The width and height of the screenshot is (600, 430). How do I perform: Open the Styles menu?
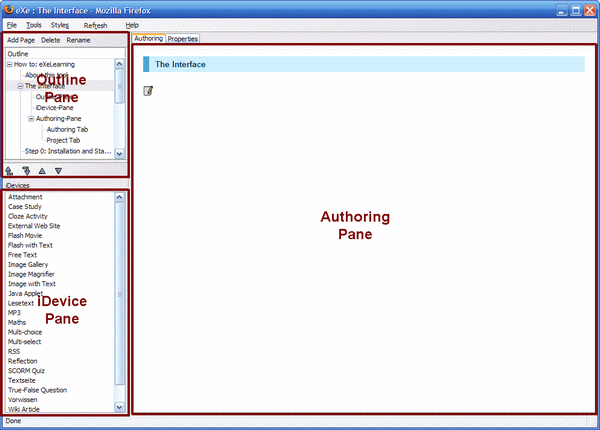pos(60,24)
